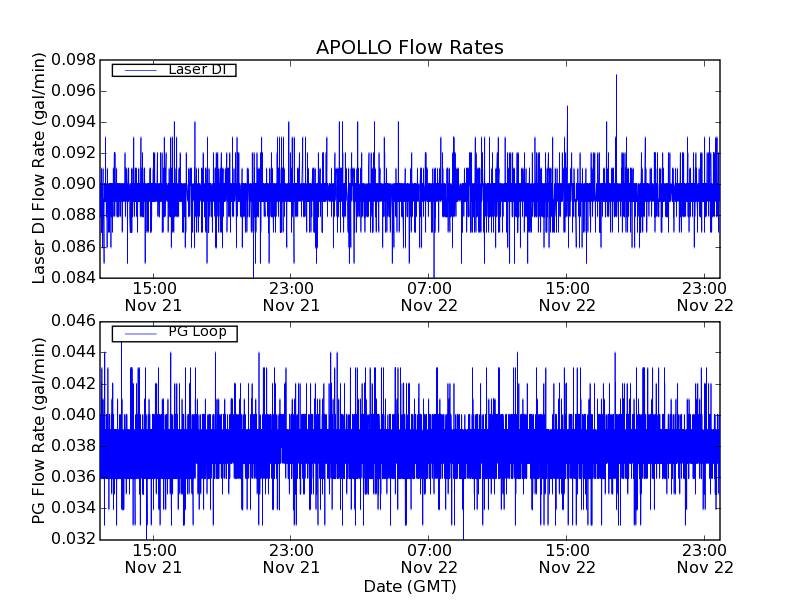Viewport: 800px width, 600px height.
Task: Click top chart's 07:00 Nov 22 tick label
Action: tap(429, 295)
